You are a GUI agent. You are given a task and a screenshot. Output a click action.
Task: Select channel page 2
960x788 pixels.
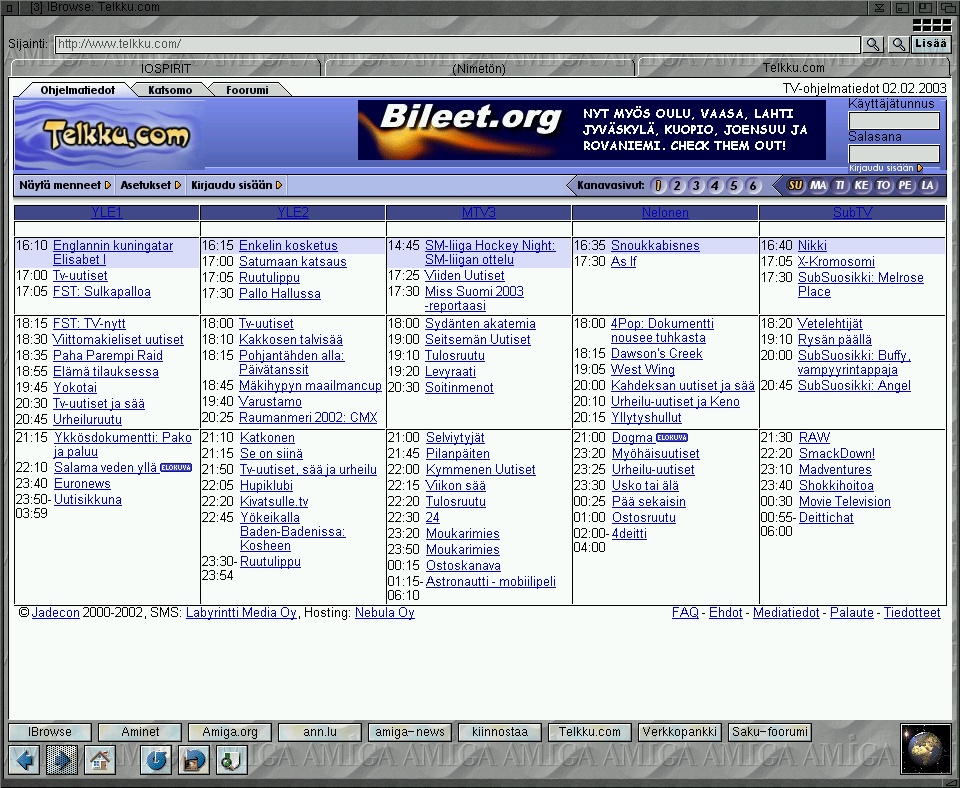pos(677,186)
